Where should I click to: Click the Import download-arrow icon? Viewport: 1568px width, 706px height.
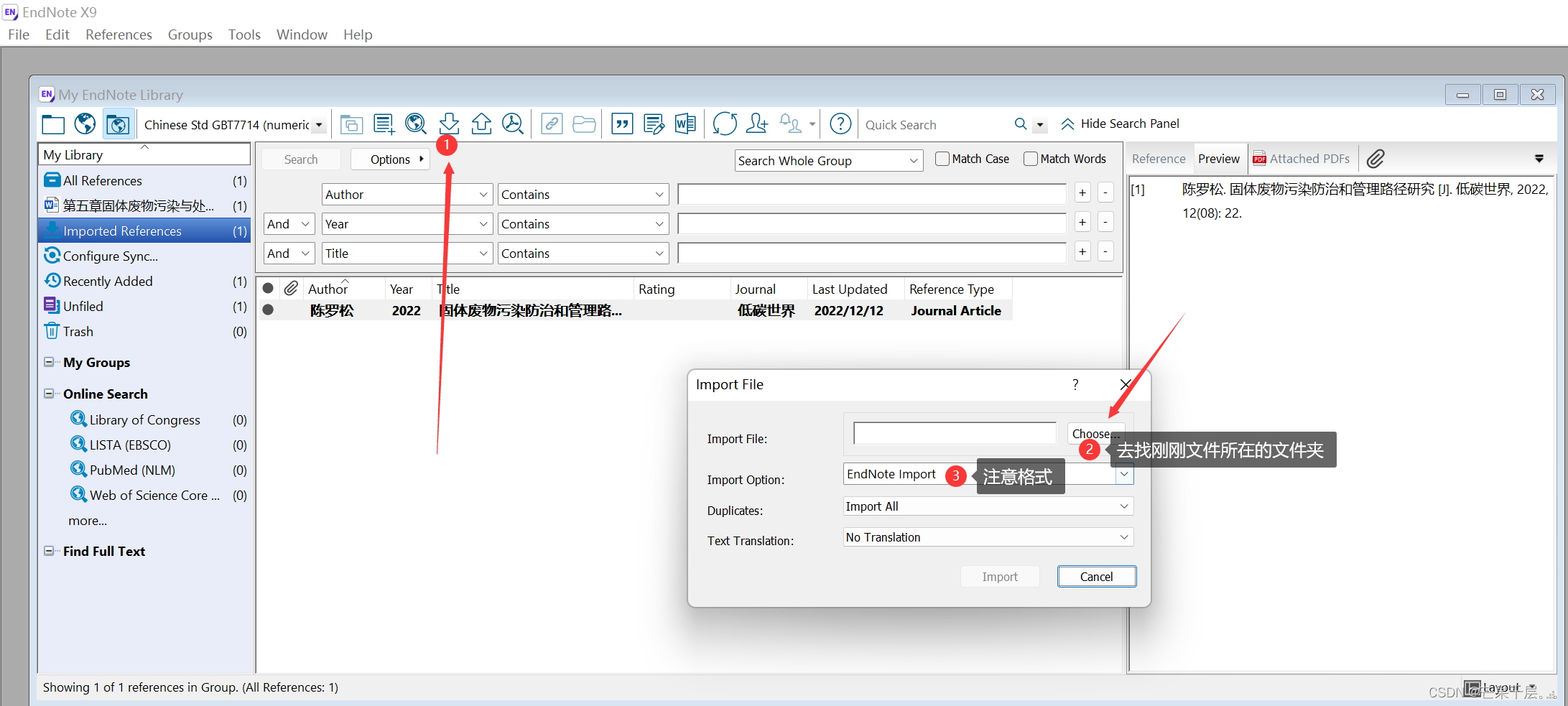click(449, 124)
